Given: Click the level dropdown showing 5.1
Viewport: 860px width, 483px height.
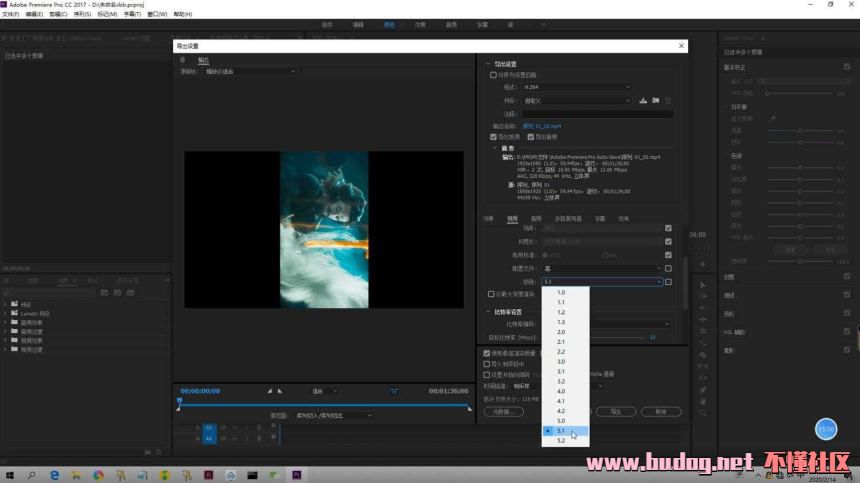Looking at the screenshot, I should 602,282.
